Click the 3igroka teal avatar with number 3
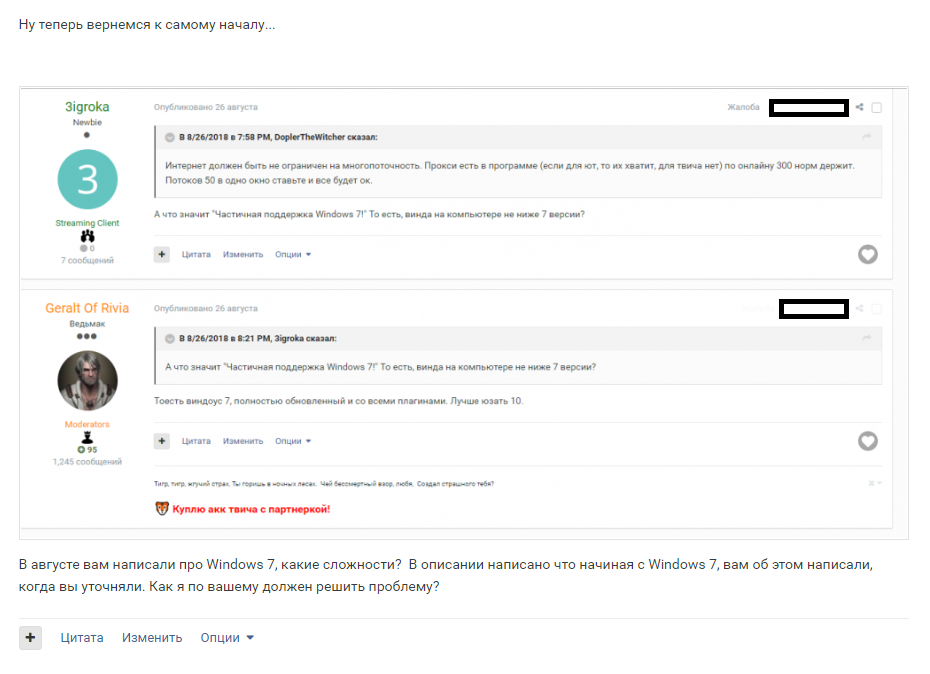930x674 pixels. tap(87, 180)
